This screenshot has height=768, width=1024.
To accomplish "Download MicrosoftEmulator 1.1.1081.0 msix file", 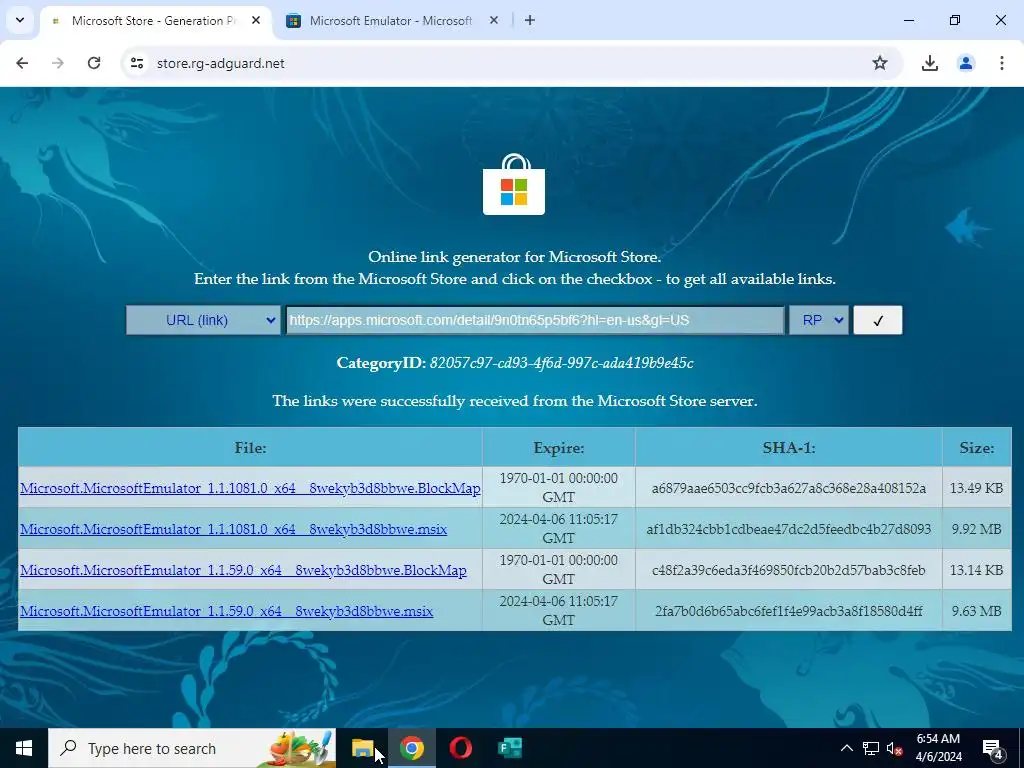I will click(233, 529).
